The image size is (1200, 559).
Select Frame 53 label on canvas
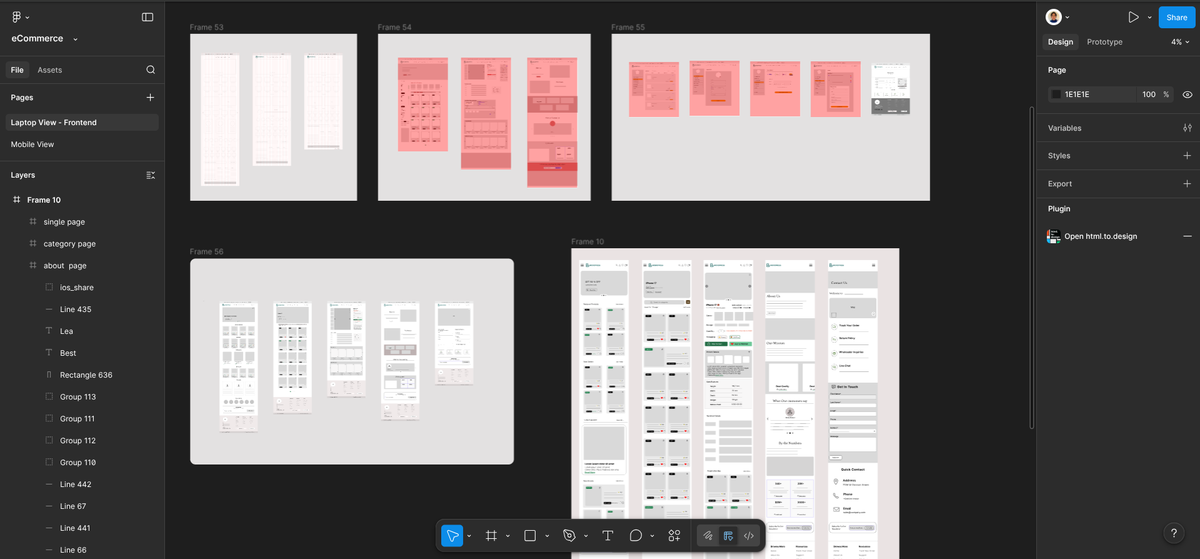[x=207, y=27]
